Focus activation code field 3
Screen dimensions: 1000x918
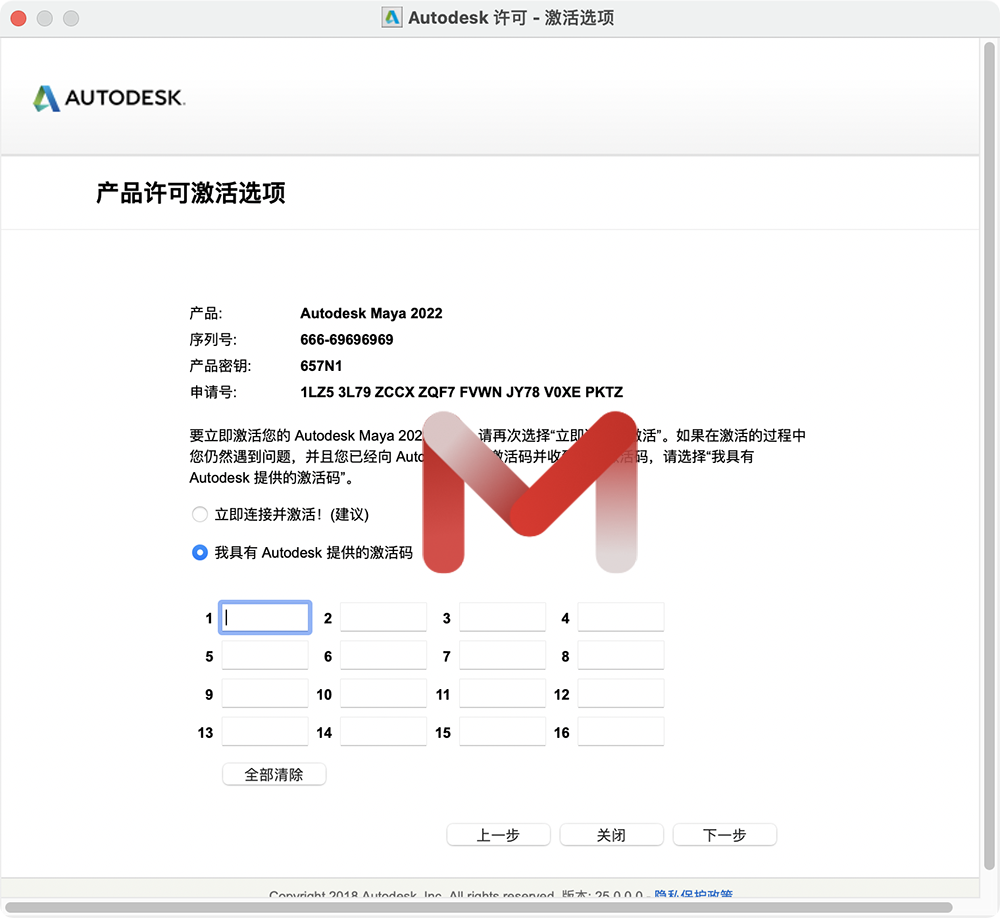pos(503,618)
